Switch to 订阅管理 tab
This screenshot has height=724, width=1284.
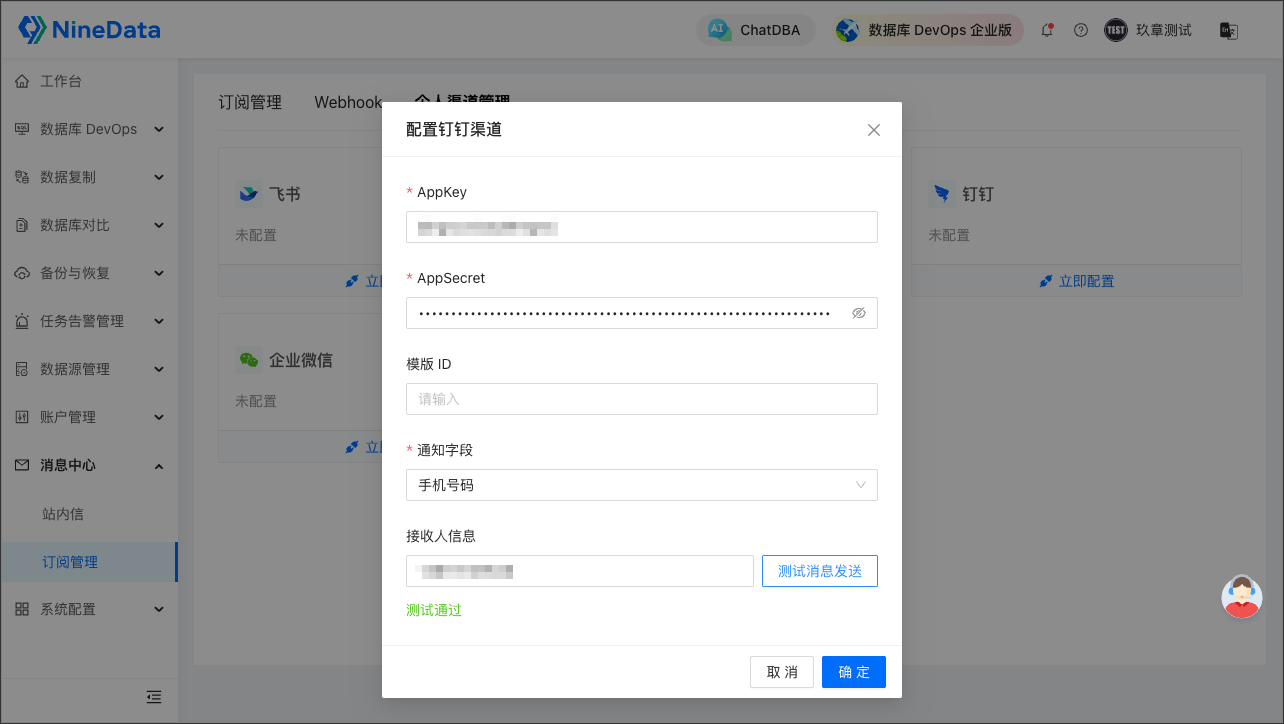(250, 102)
